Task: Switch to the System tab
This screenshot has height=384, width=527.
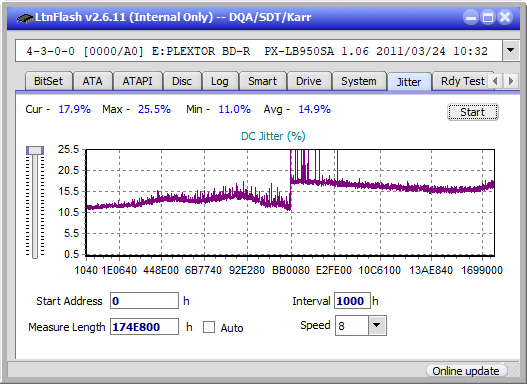Action: 359,81
